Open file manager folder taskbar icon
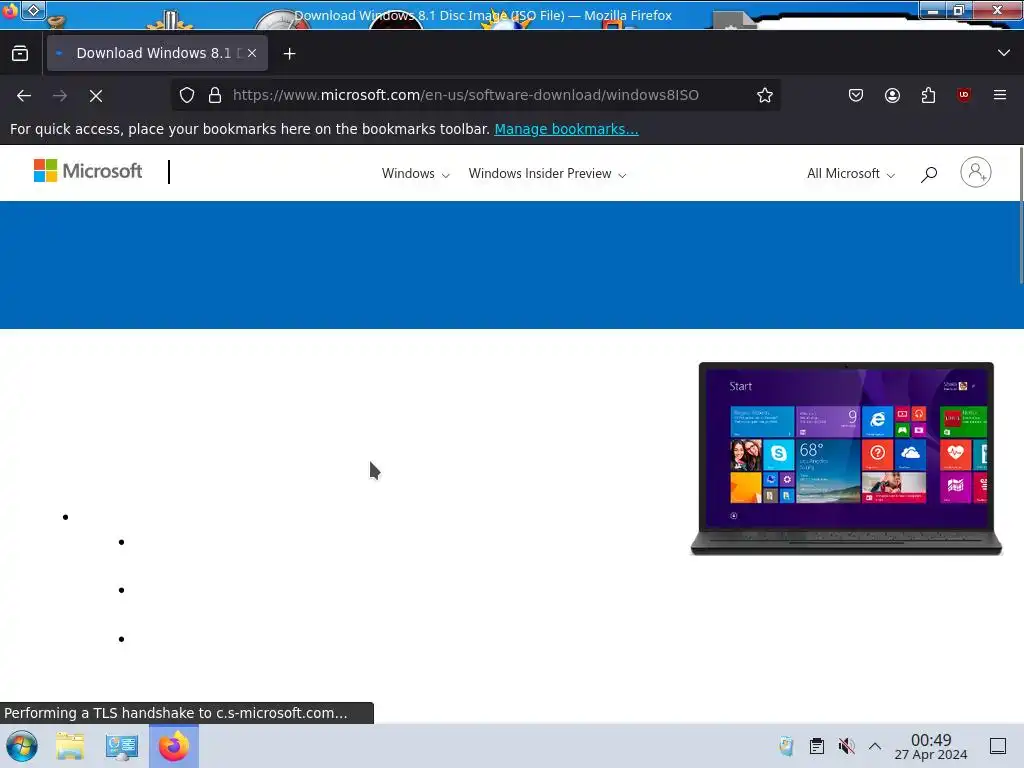 70,746
